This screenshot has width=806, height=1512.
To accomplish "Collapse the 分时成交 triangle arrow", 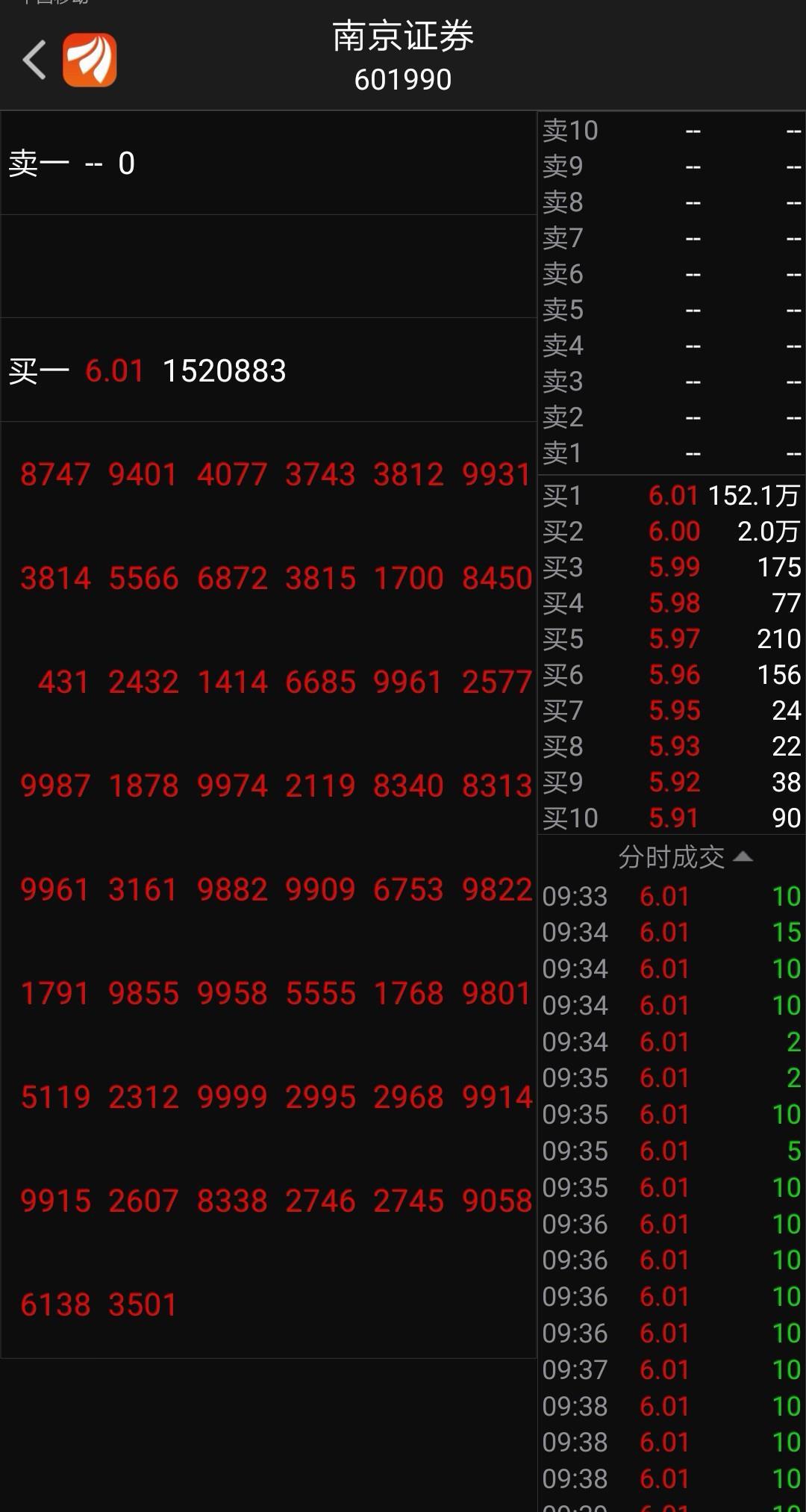I will point(743,856).
